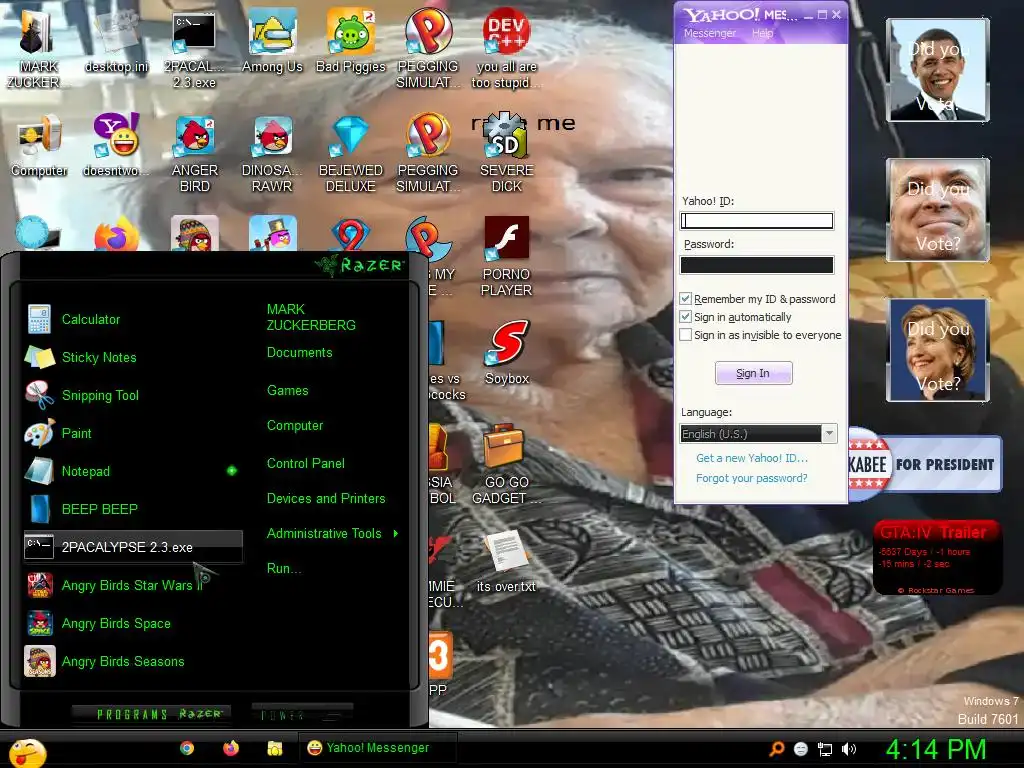1024x768 pixels.
Task: Open the Bad Piggies desktop icon
Action: tap(351, 42)
